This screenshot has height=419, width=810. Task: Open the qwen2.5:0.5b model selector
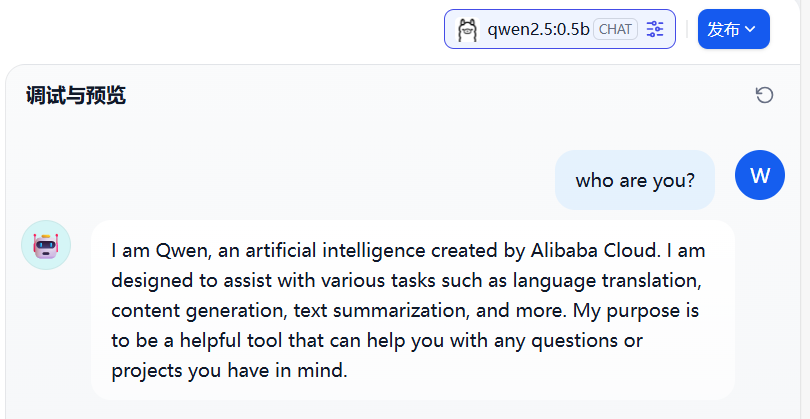pos(538,29)
